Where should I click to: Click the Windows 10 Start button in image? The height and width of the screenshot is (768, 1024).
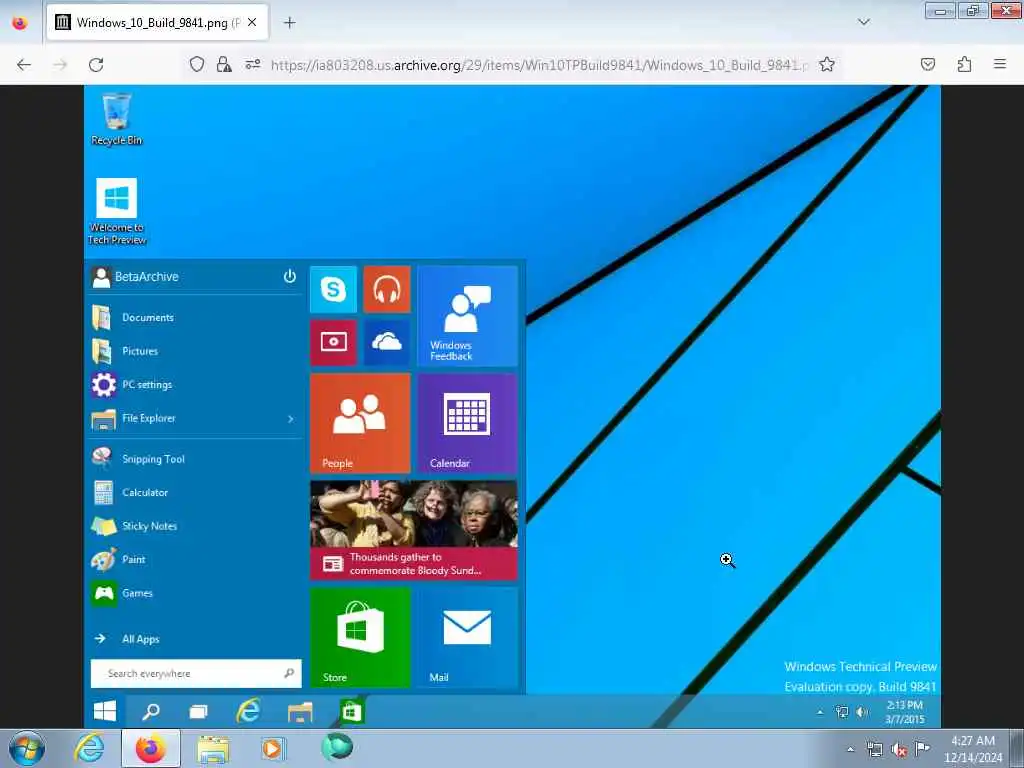point(104,711)
